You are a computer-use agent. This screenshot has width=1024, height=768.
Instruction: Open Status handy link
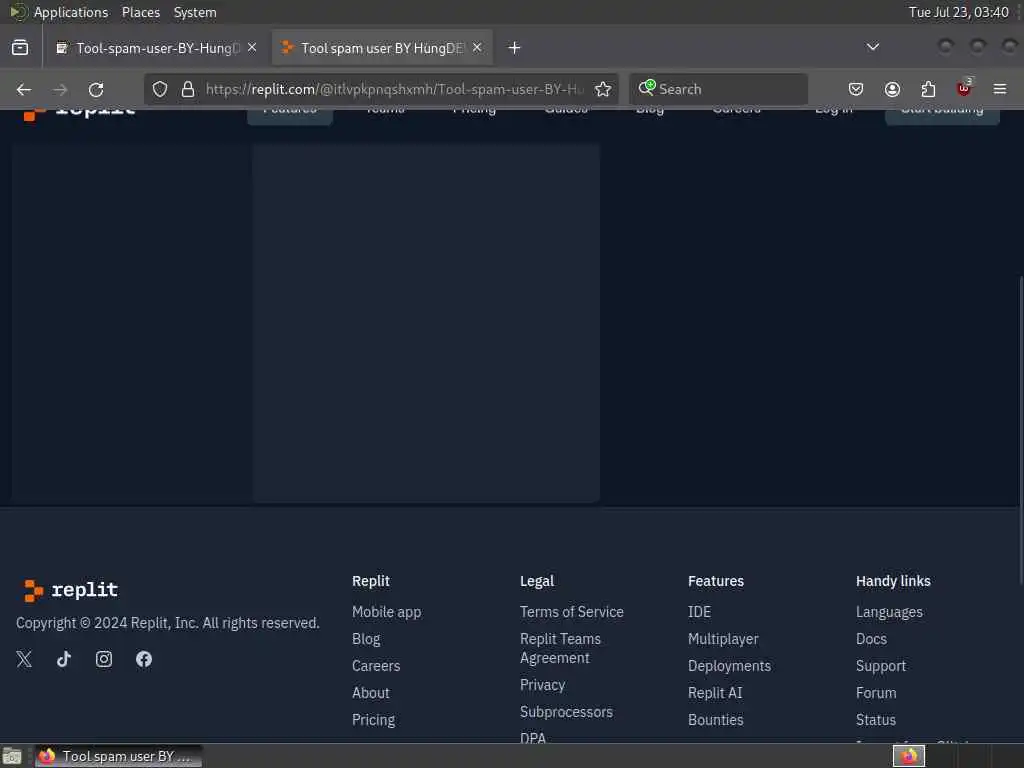[876, 720]
